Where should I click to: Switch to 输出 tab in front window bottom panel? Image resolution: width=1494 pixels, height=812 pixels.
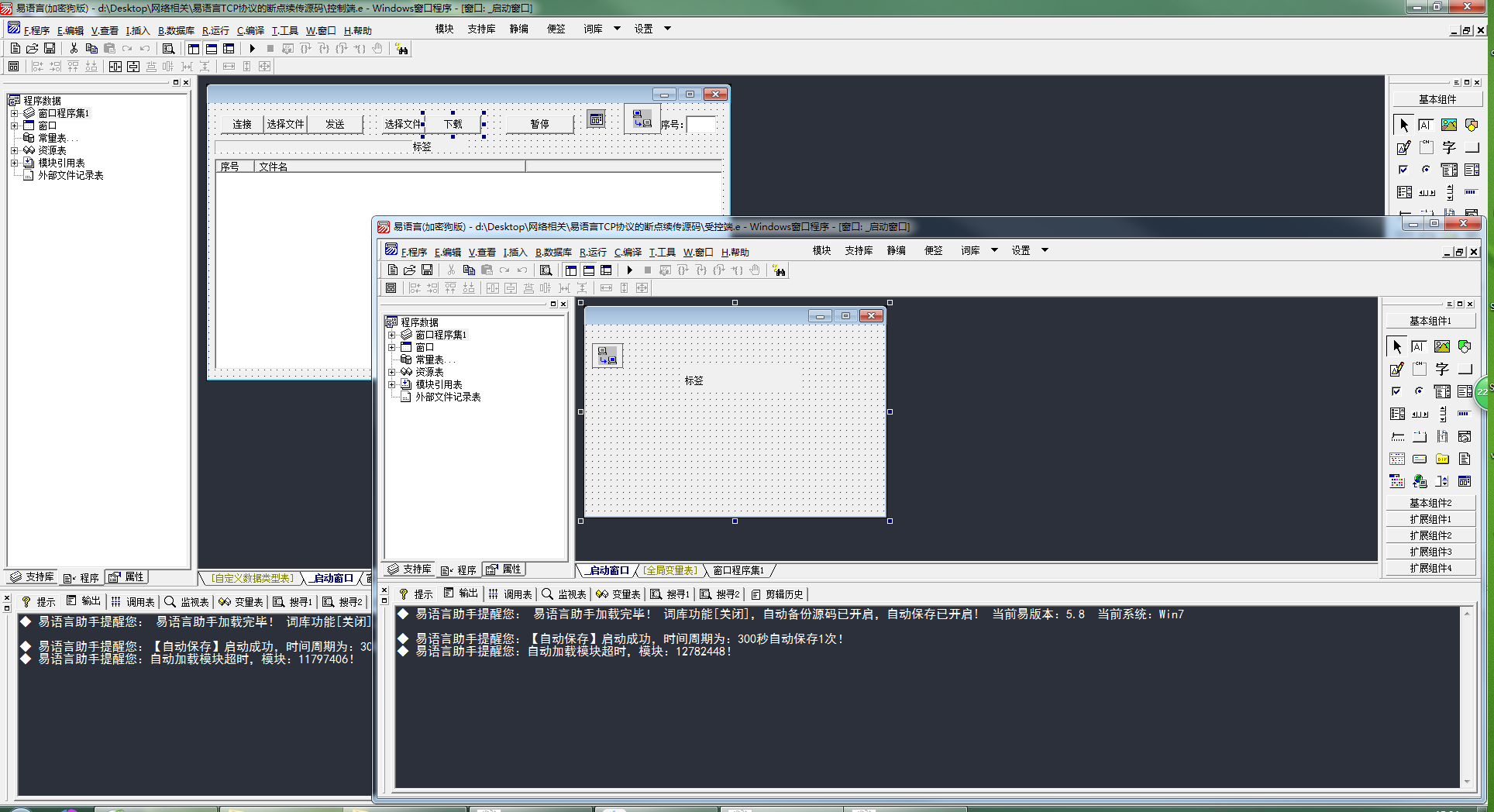[x=461, y=594]
